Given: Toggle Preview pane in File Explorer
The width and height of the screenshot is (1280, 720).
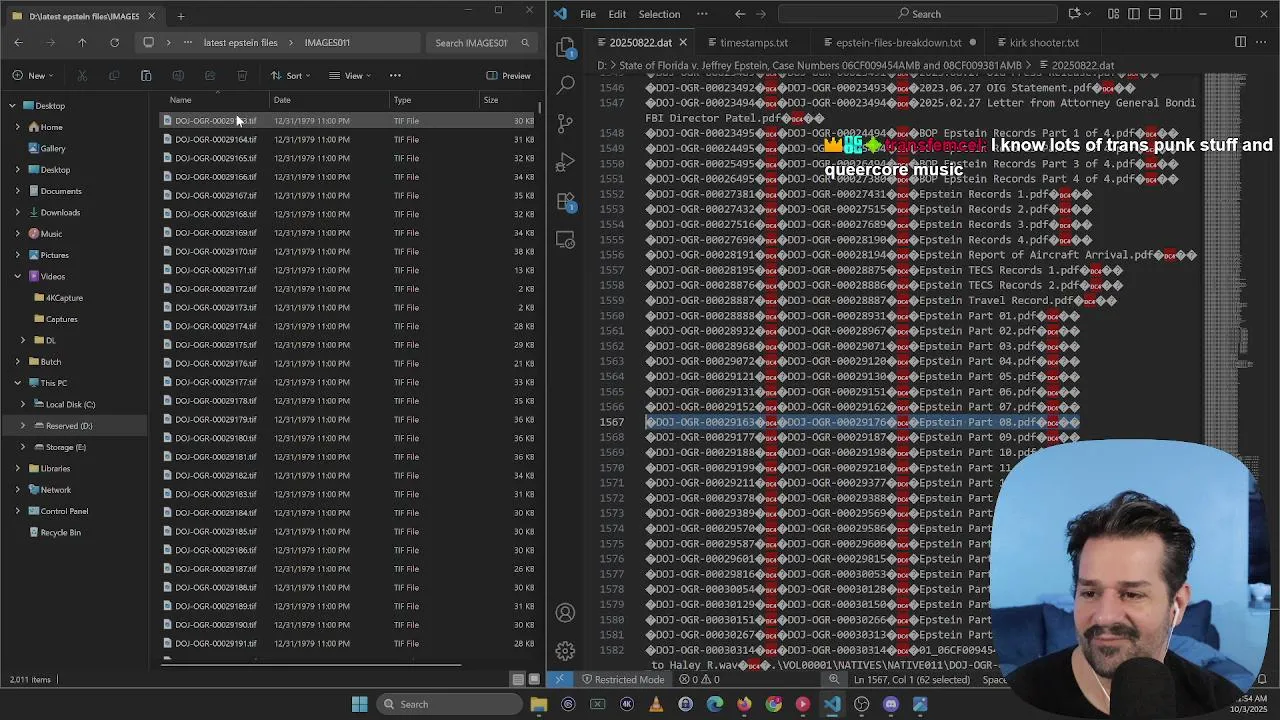Looking at the screenshot, I should click(x=508, y=76).
